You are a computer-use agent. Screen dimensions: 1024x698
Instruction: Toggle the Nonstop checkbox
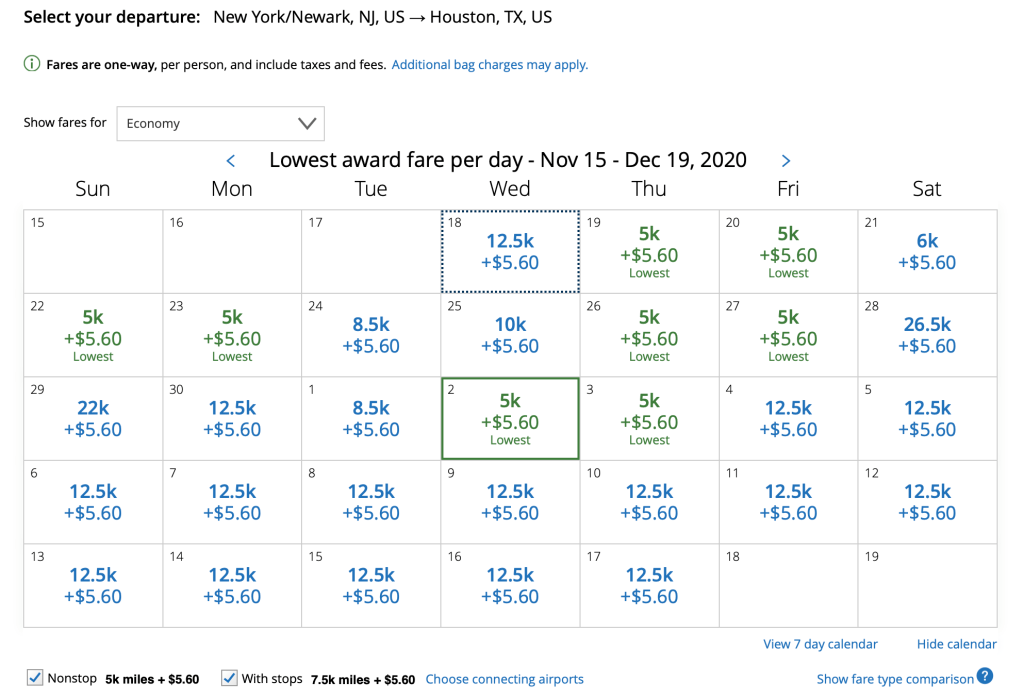tap(35, 678)
